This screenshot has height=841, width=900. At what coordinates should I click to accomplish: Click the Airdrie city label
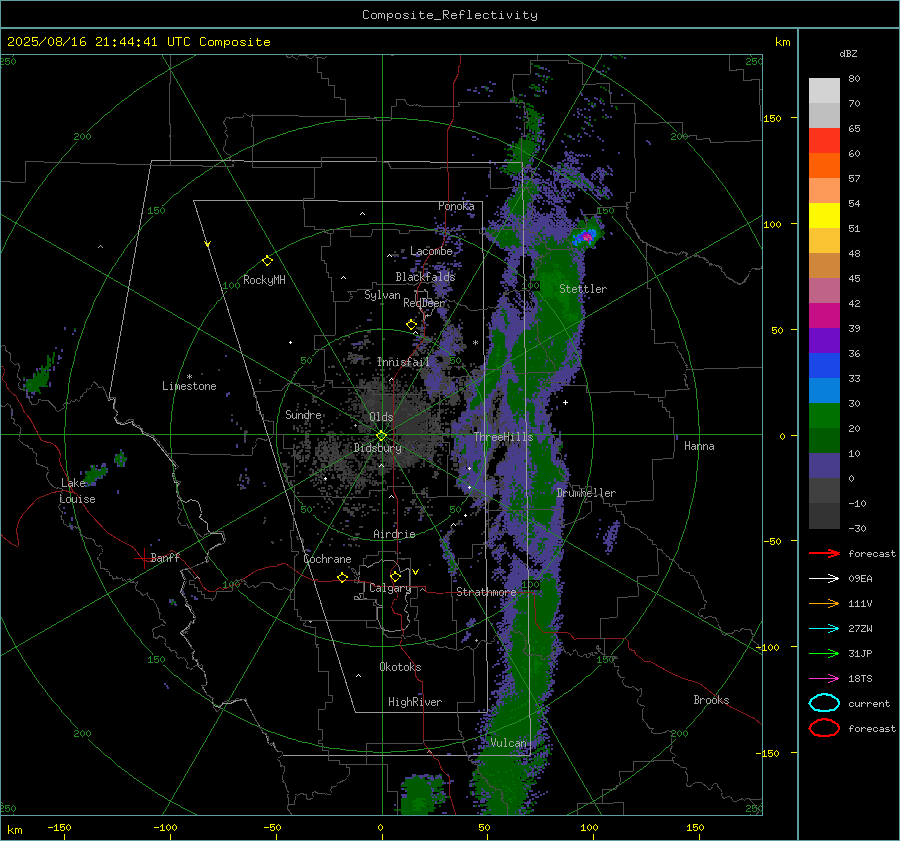coord(394,534)
